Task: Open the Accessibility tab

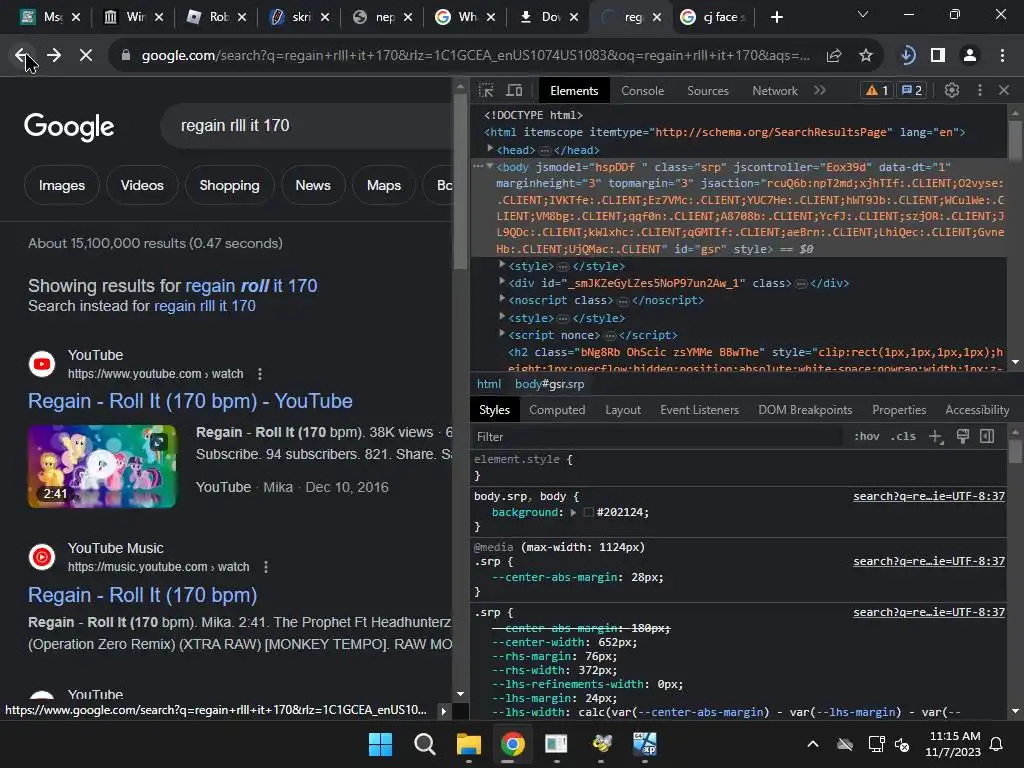Action: tap(977, 409)
